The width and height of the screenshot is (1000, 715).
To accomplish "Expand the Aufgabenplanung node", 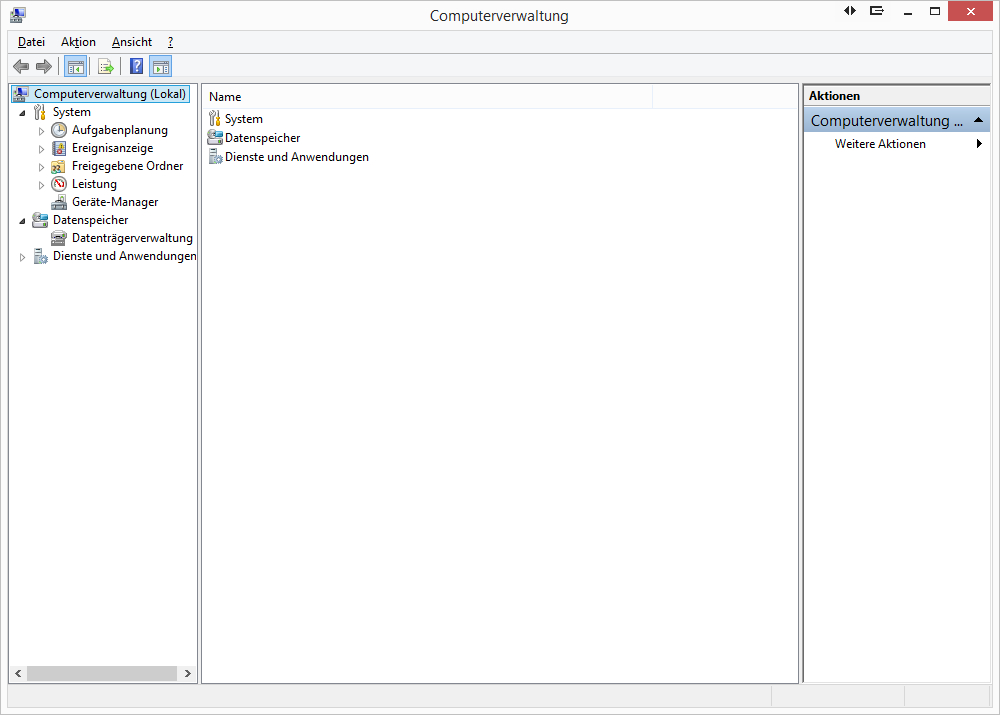I will [41, 131].
